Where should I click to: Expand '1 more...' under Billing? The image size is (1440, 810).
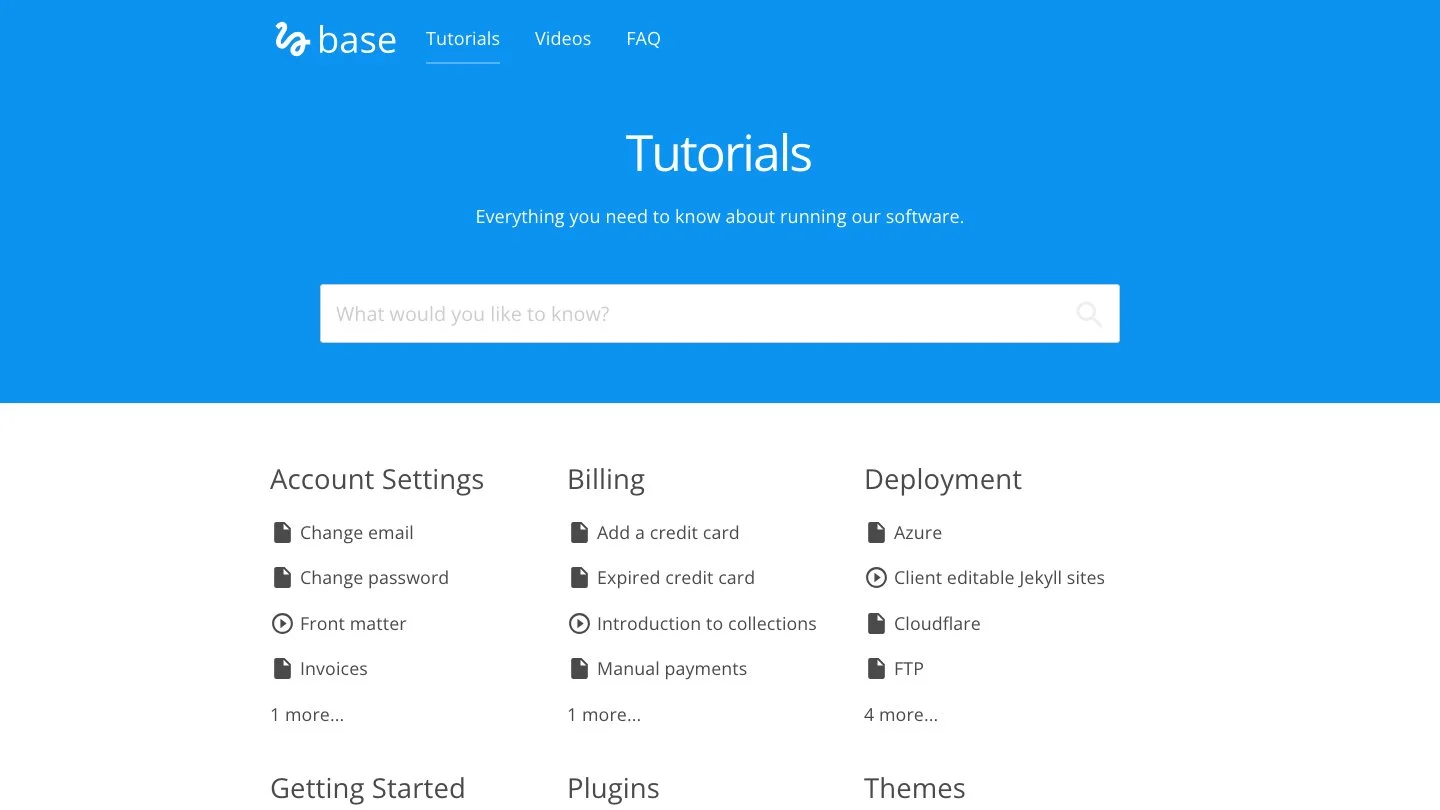[604, 715]
